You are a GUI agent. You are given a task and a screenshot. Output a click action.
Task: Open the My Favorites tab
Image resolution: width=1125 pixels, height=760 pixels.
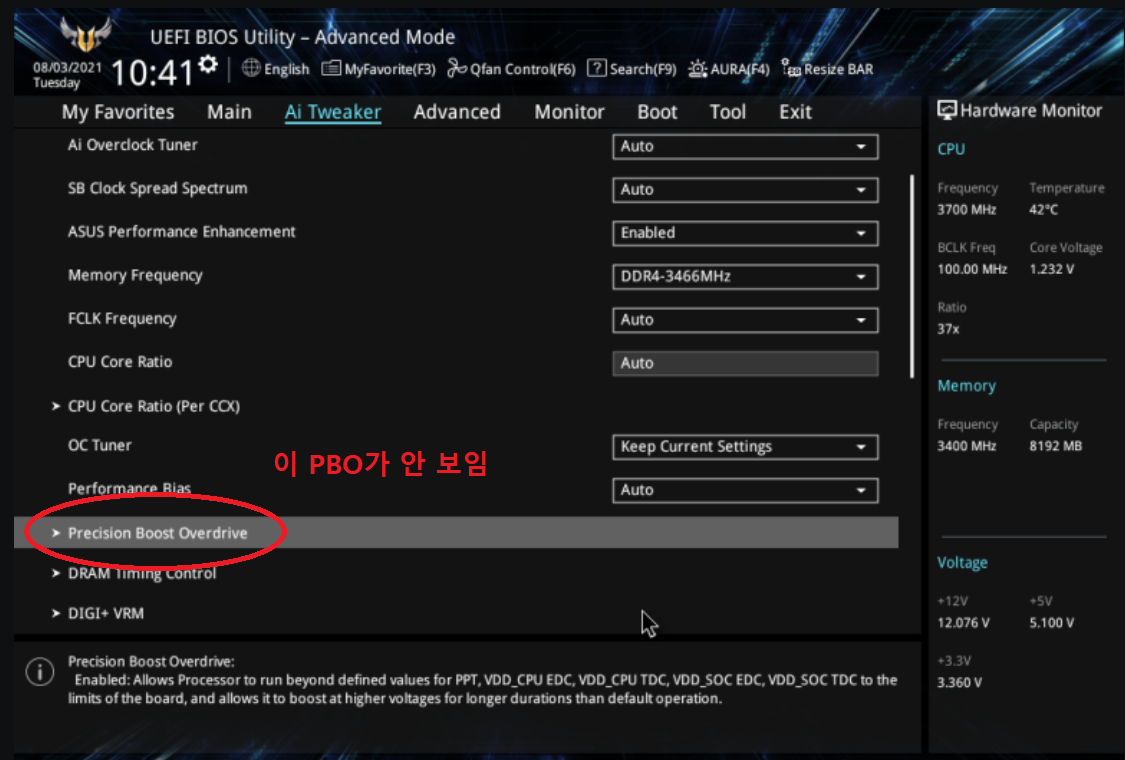coord(118,112)
